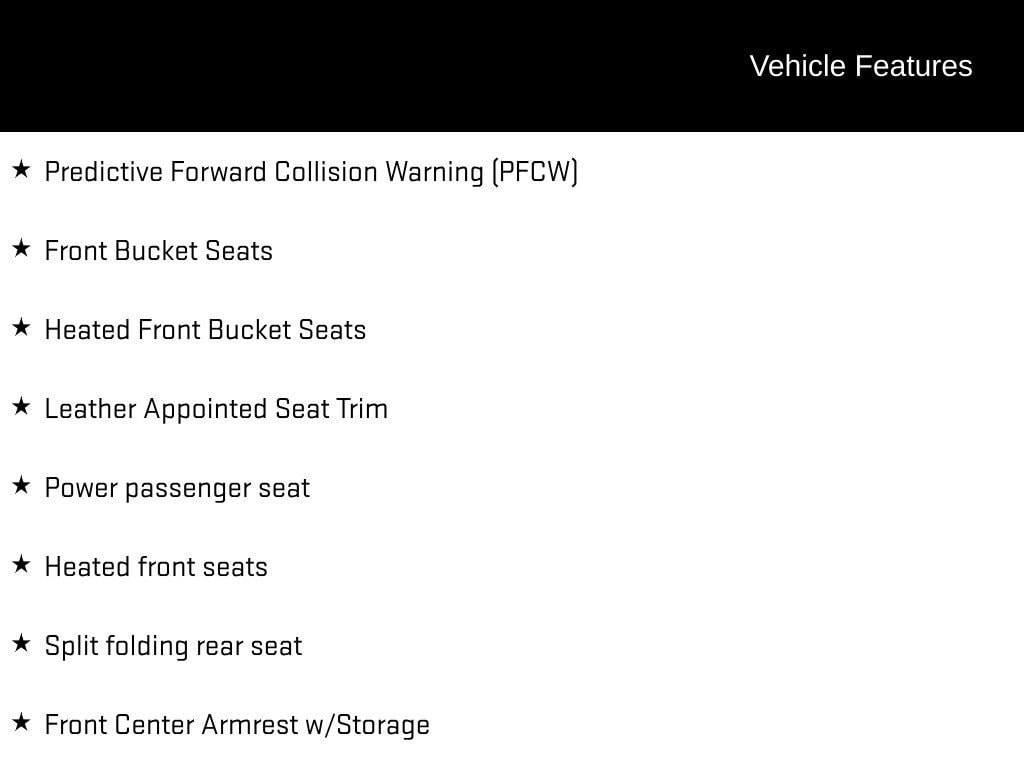
Task: Click the (PFCW) abbreviation in the first feature
Action: point(534,172)
